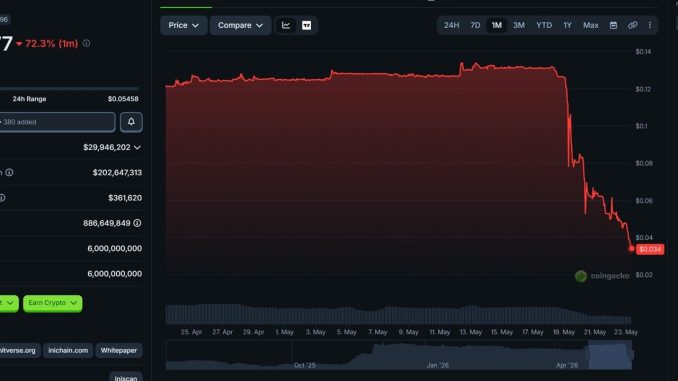Click the $0.14 price axis label
Viewport: 678px width, 381px height.
click(x=643, y=51)
